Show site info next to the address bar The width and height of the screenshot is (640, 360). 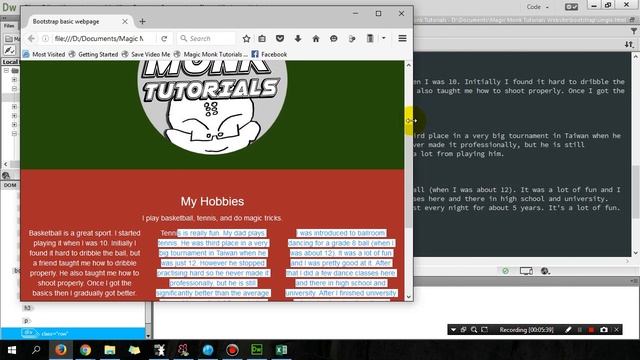tap(45, 38)
